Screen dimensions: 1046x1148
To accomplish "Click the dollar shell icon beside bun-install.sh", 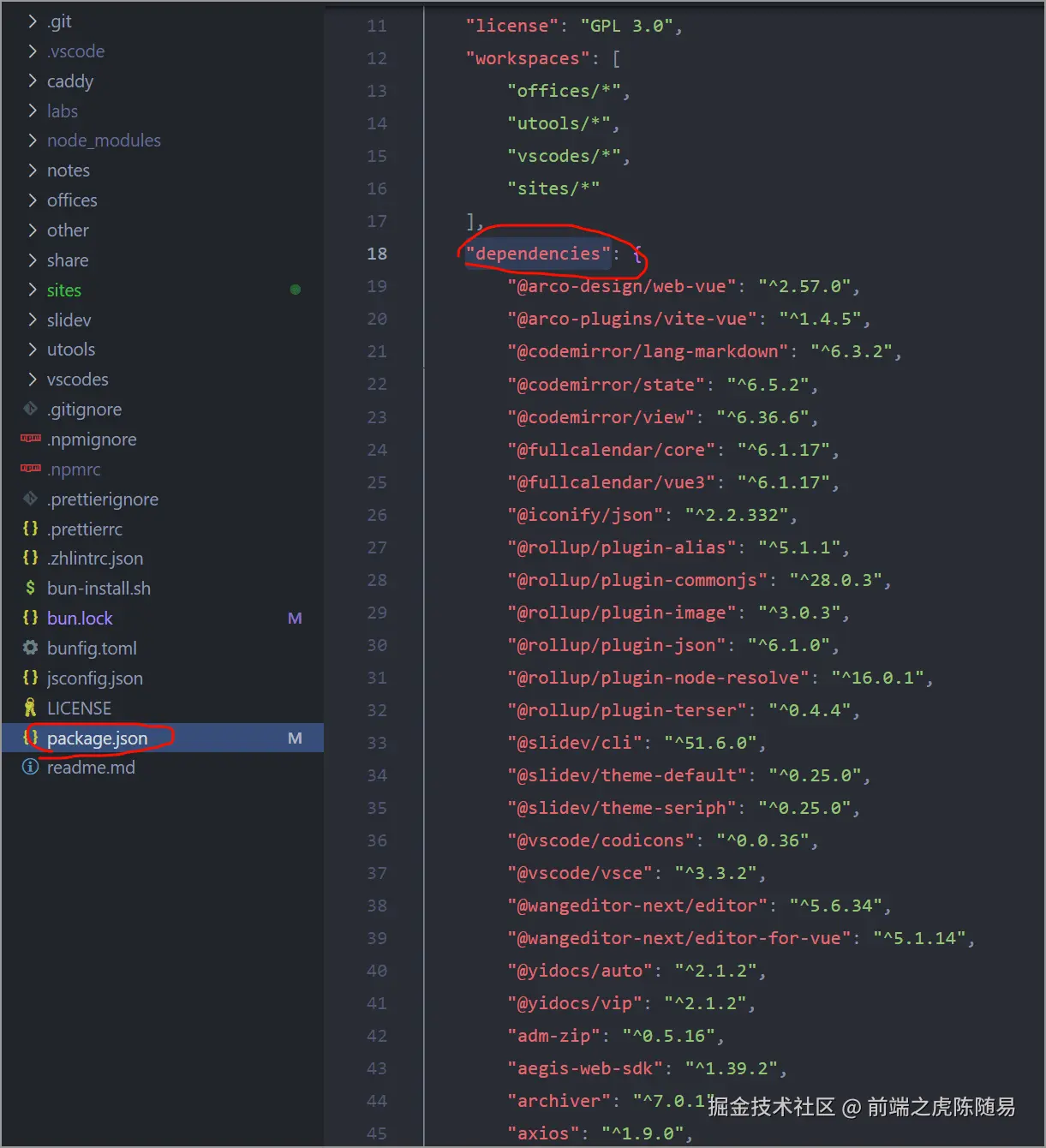I will 31,588.
